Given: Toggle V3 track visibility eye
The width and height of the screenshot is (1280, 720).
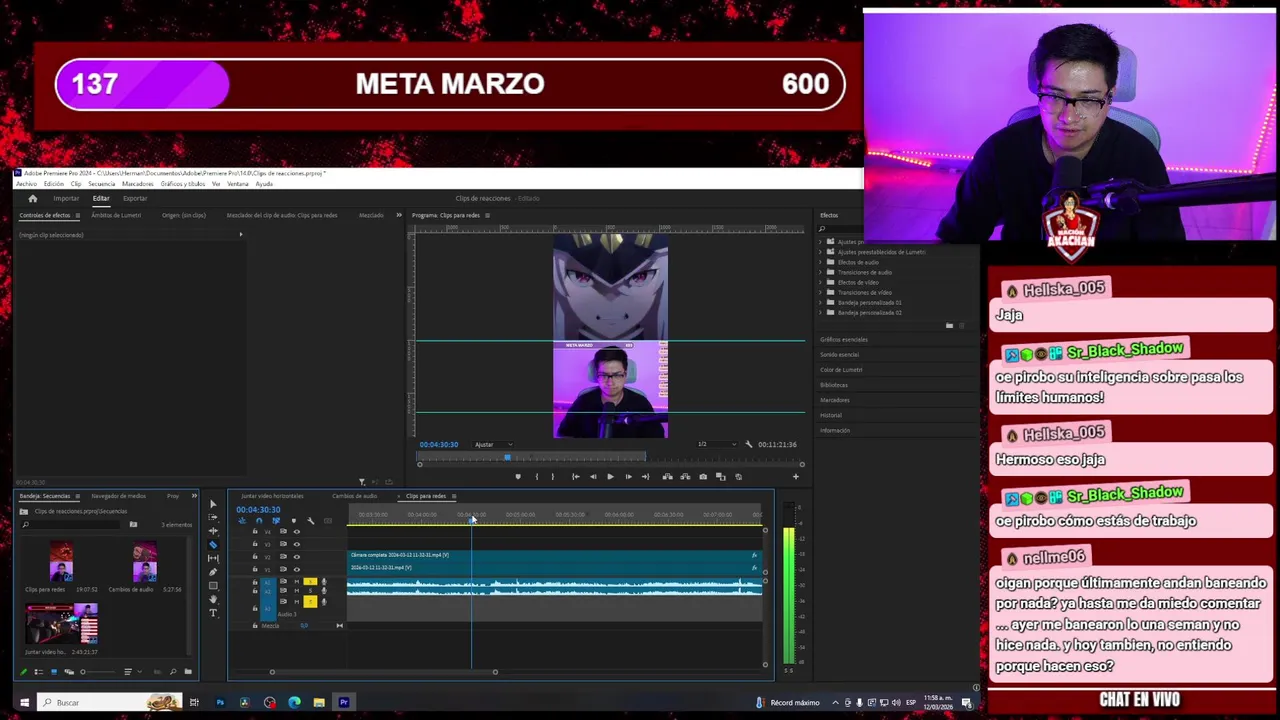Looking at the screenshot, I should pos(296,545).
